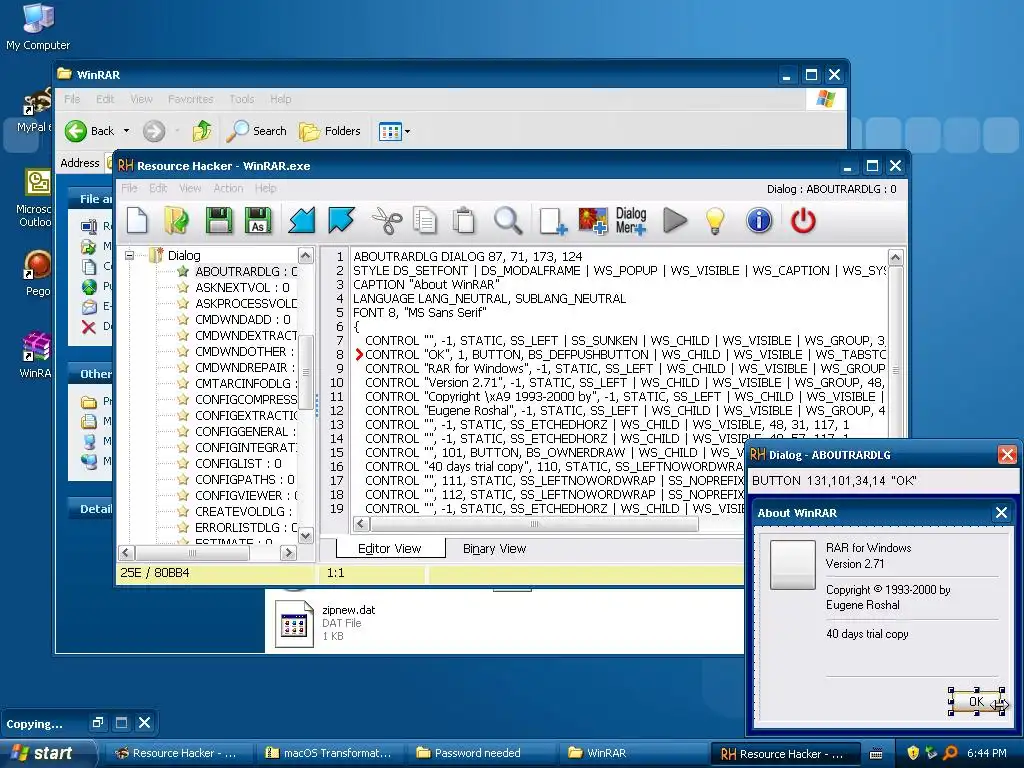Select ABOUTRARDLG : 0 in the tree

tap(246, 272)
